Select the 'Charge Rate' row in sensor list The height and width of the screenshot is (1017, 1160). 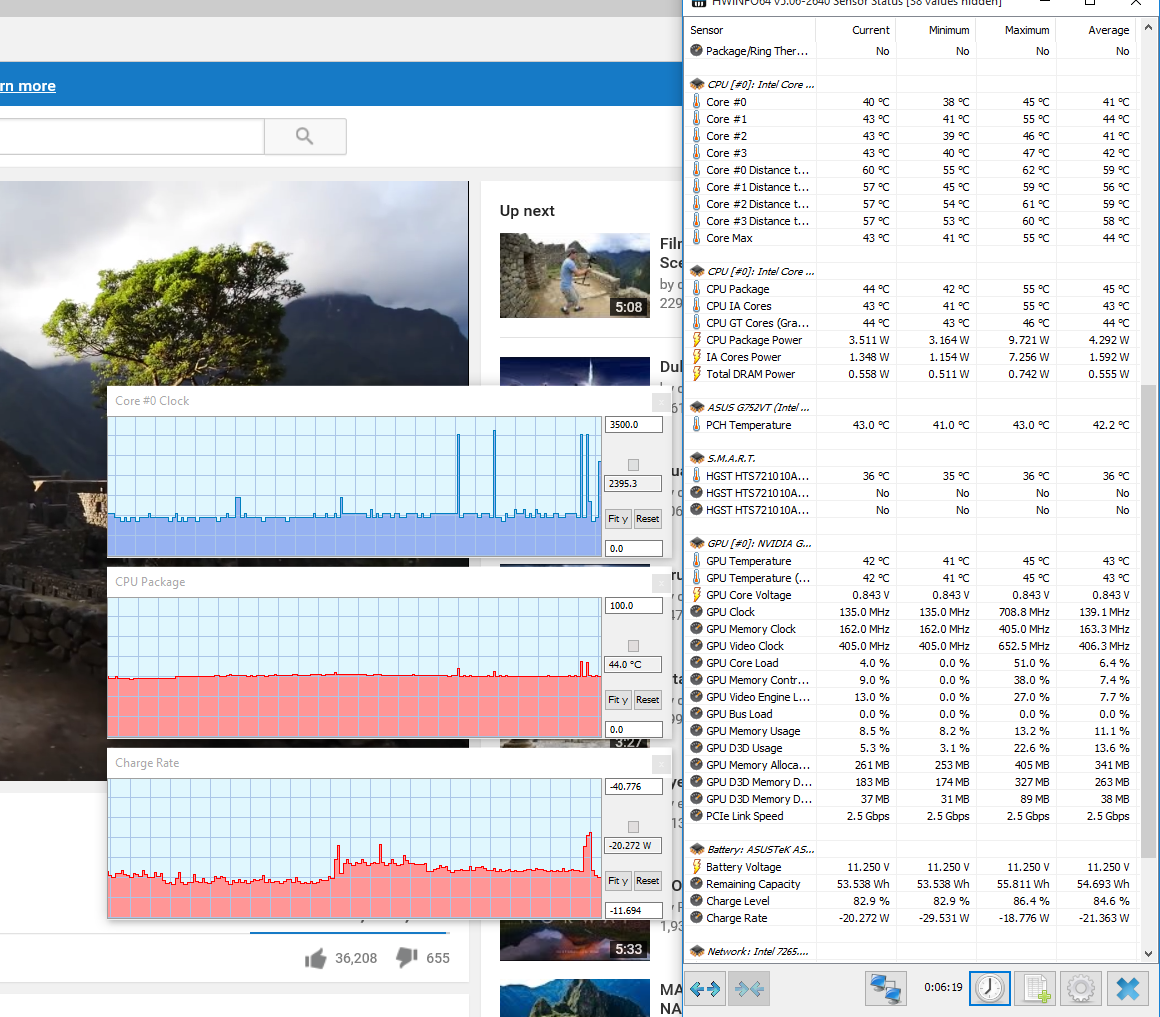pyautogui.click(x=910, y=919)
